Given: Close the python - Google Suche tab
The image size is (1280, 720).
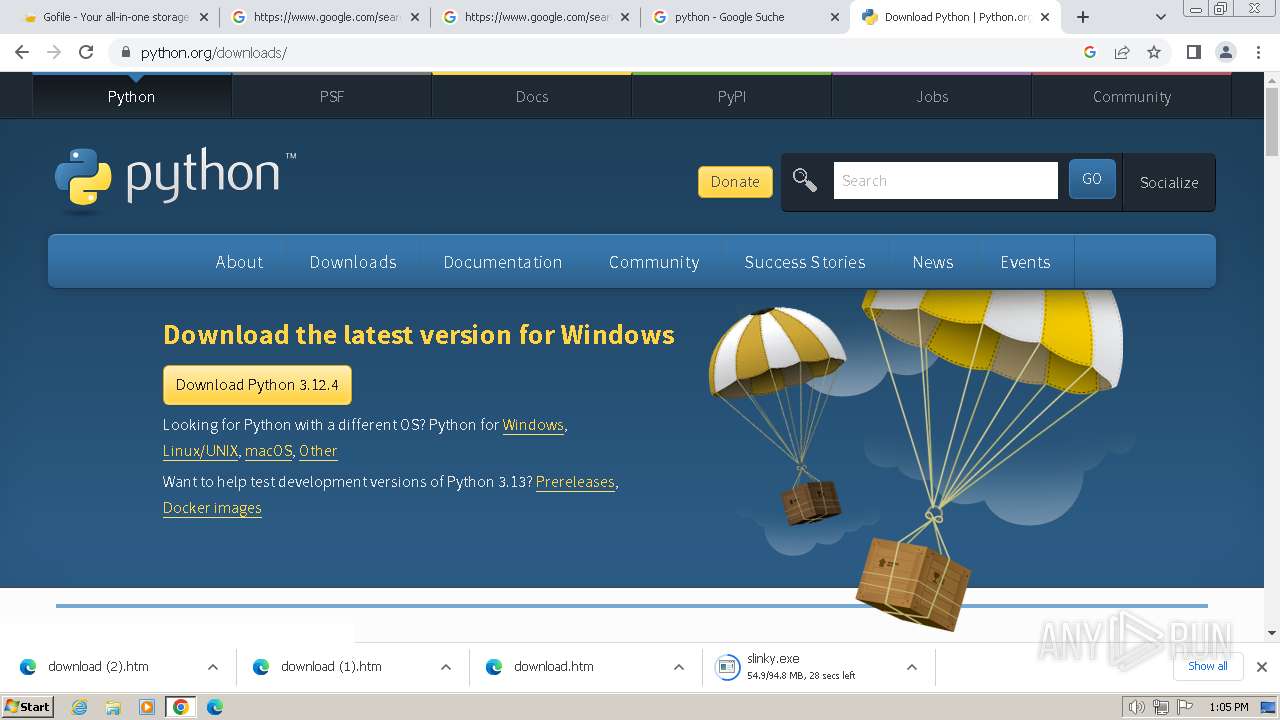Looking at the screenshot, I should coord(835,17).
